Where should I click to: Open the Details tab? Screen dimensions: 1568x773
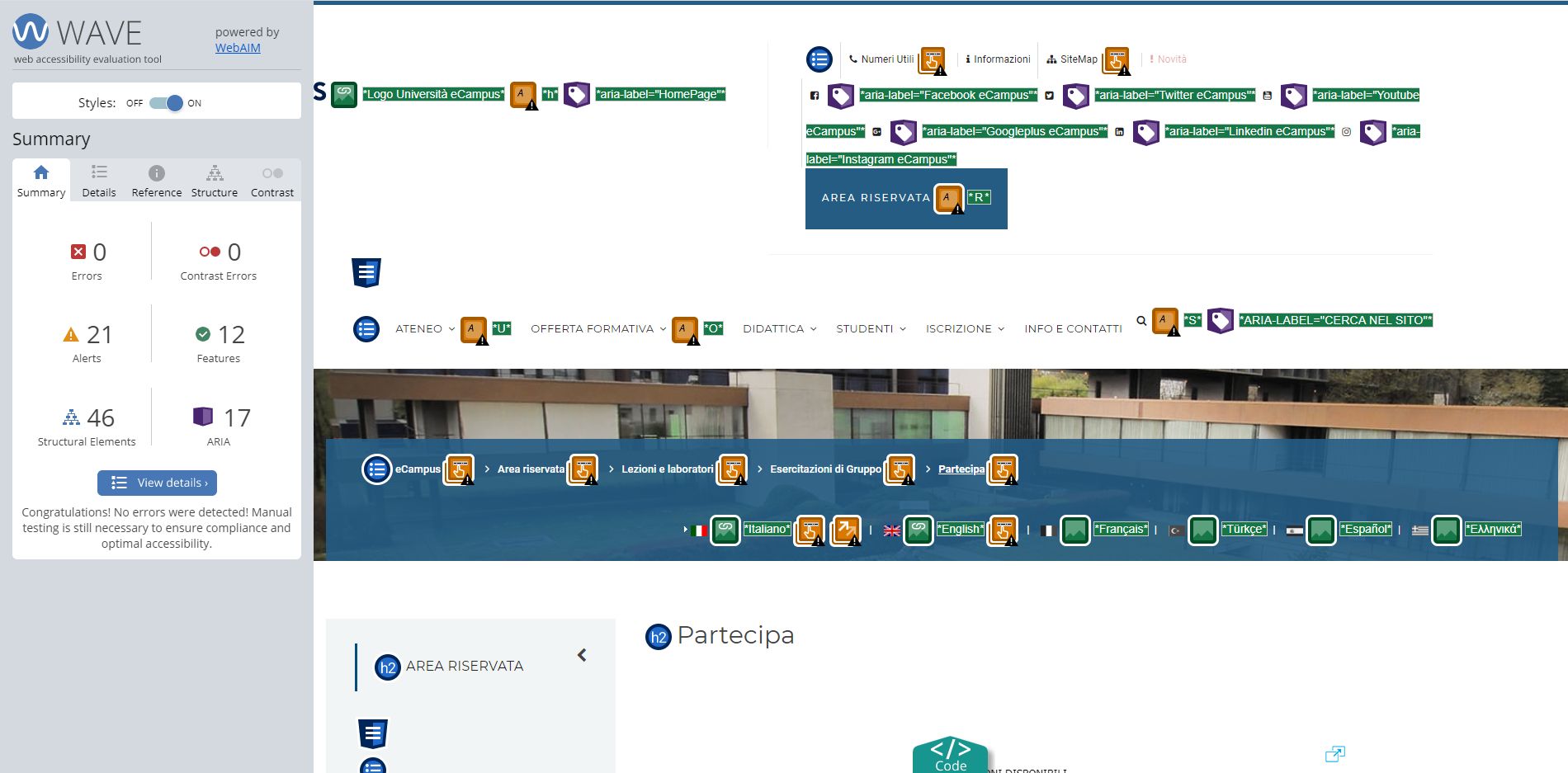coord(99,181)
